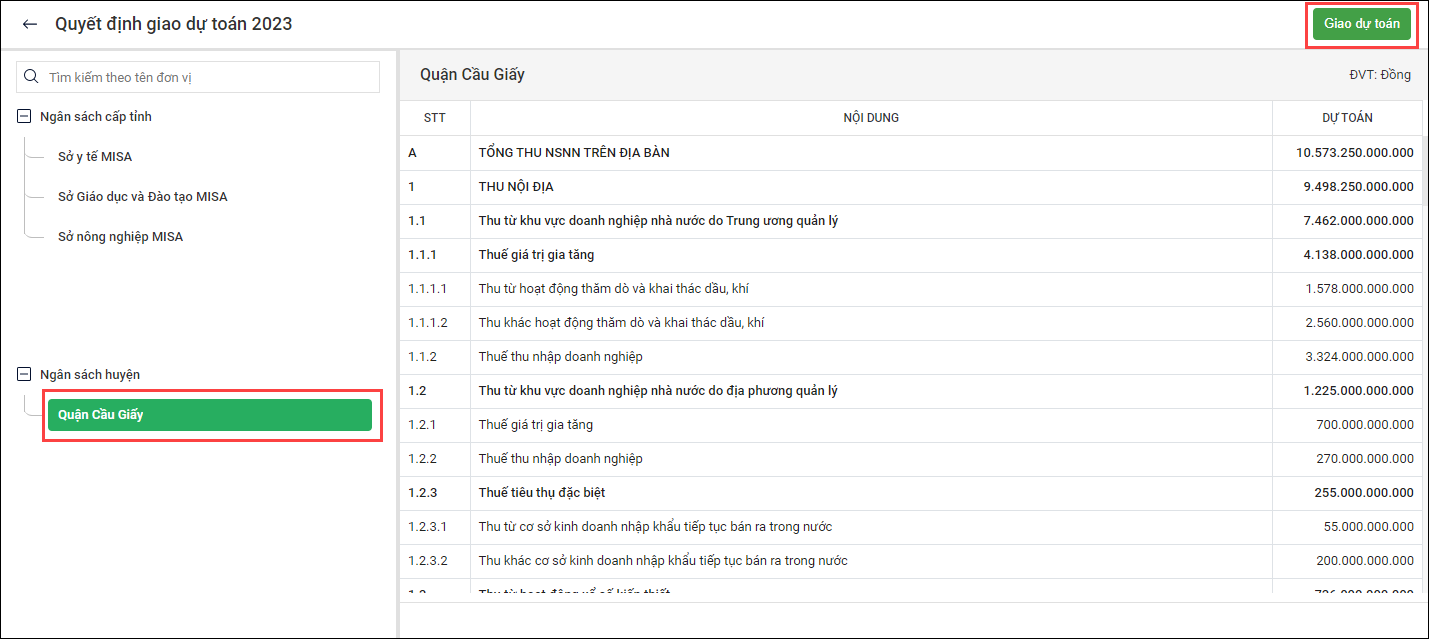Select Sở Giáo dục và Đào tạo MISA

142,197
